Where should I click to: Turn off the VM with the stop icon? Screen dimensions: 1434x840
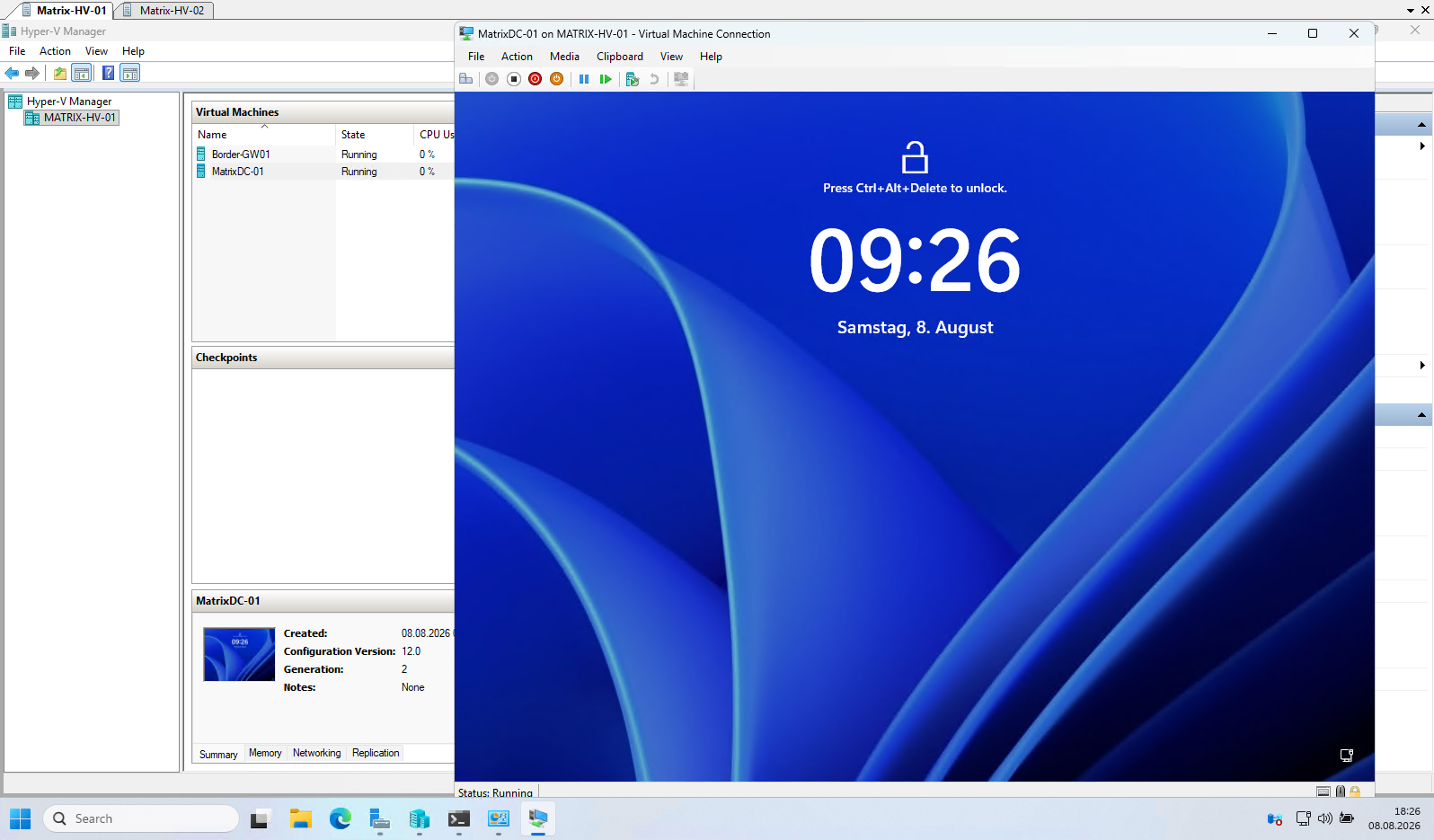coord(514,79)
